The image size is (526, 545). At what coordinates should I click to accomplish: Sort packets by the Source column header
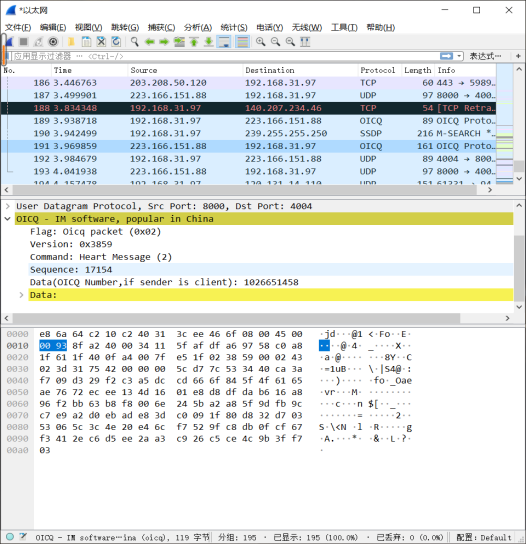185,70
